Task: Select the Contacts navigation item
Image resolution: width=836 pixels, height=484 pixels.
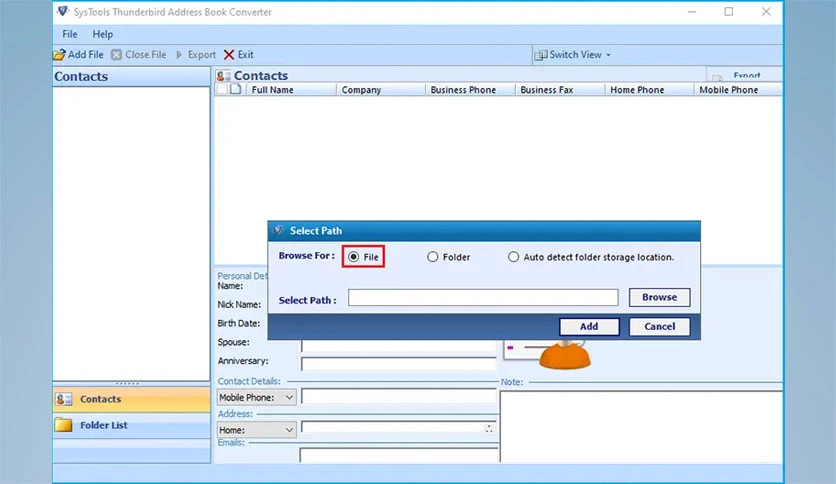Action: 132,399
